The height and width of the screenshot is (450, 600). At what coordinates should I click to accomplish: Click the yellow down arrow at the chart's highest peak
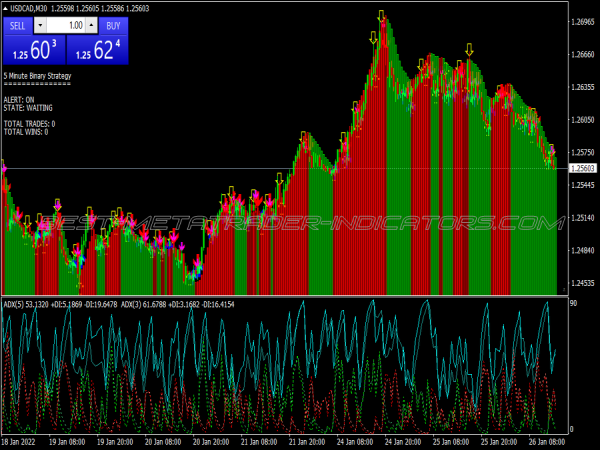coord(381,16)
